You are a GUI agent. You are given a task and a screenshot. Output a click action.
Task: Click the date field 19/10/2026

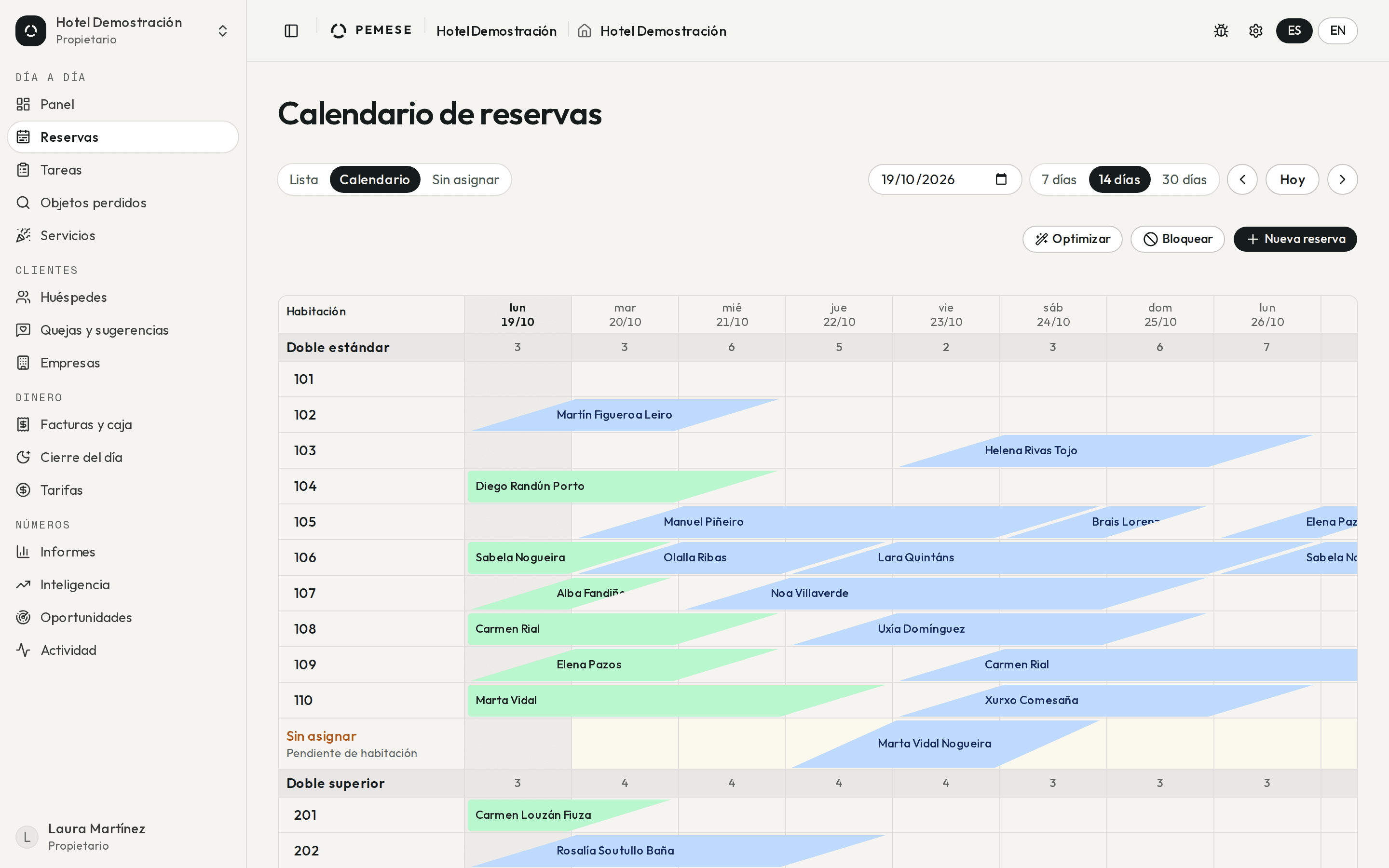[x=945, y=180]
